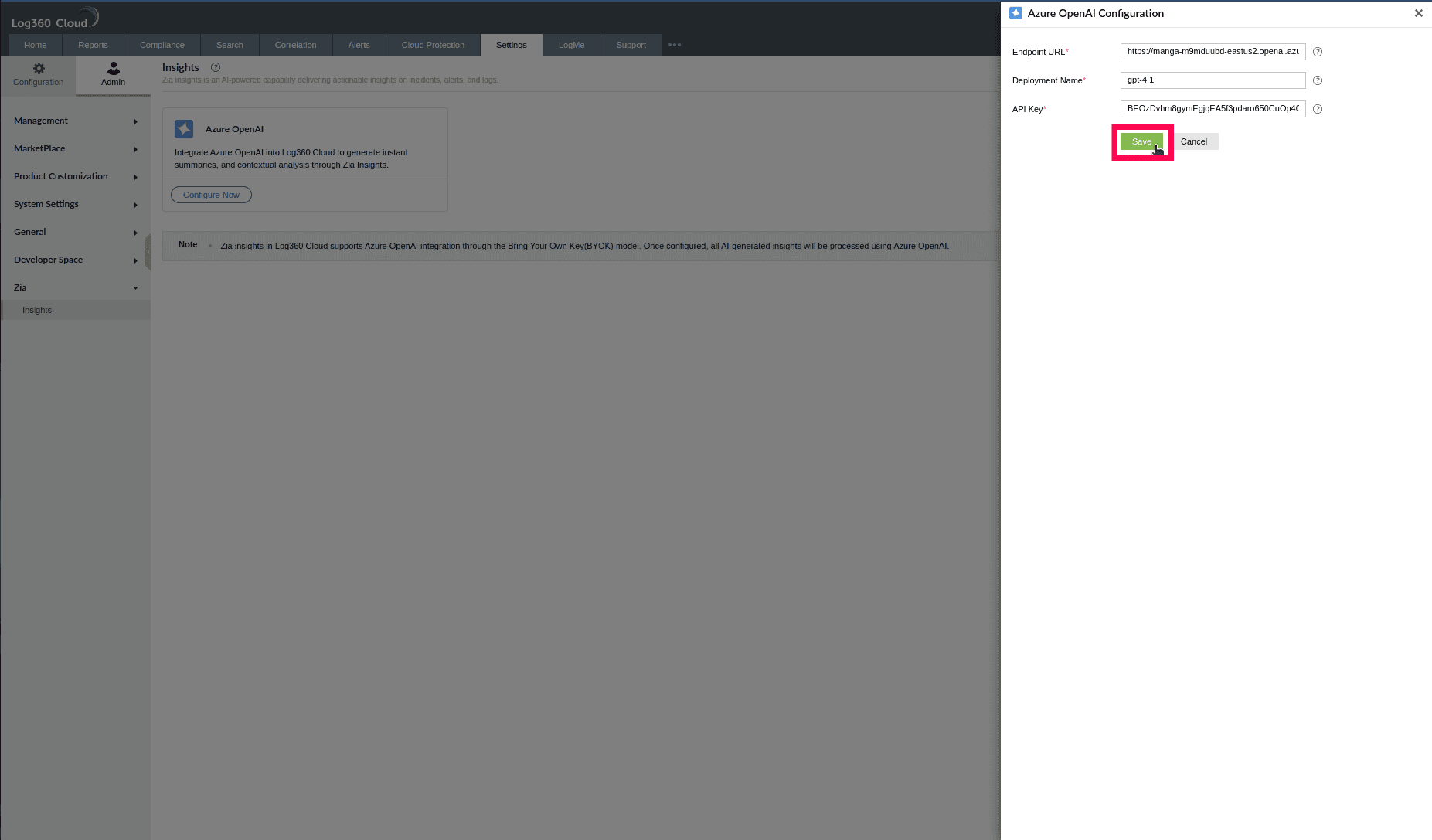1432x840 pixels.
Task: Switch to the Cloud Protection tab
Action: (x=432, y=45)
